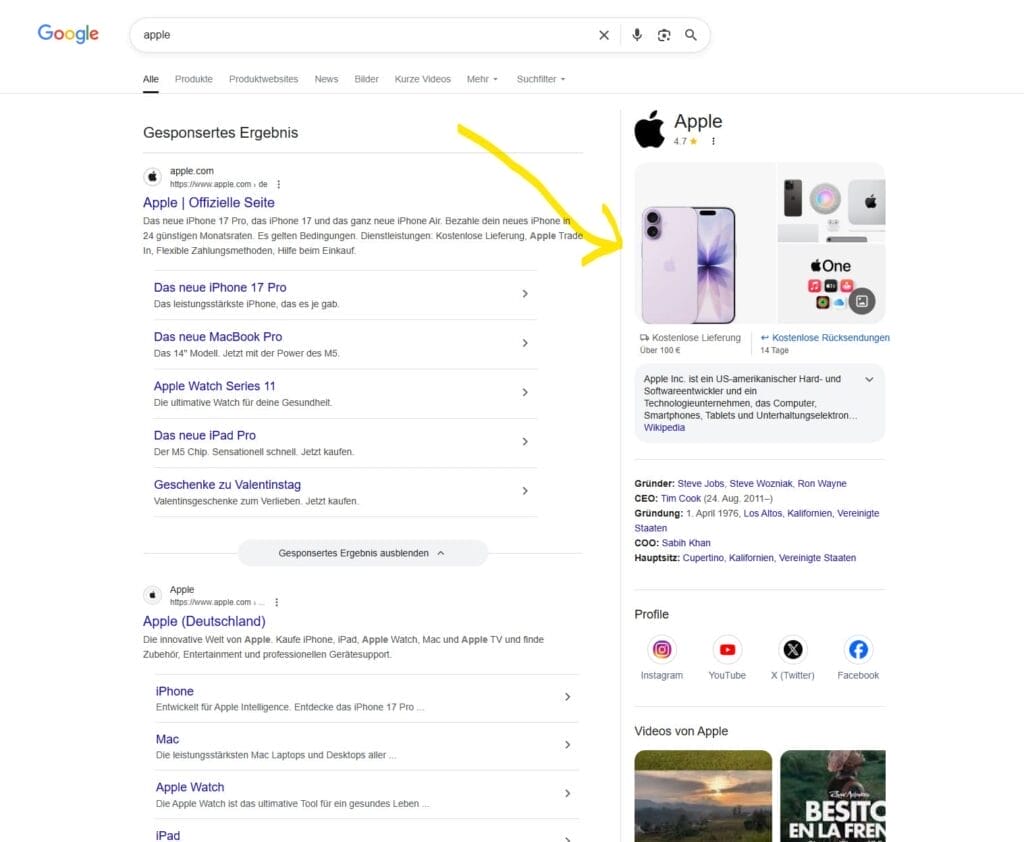
Task: Switch to the Bilder tab
Action: pyautogui.click(x=367, y=79)
